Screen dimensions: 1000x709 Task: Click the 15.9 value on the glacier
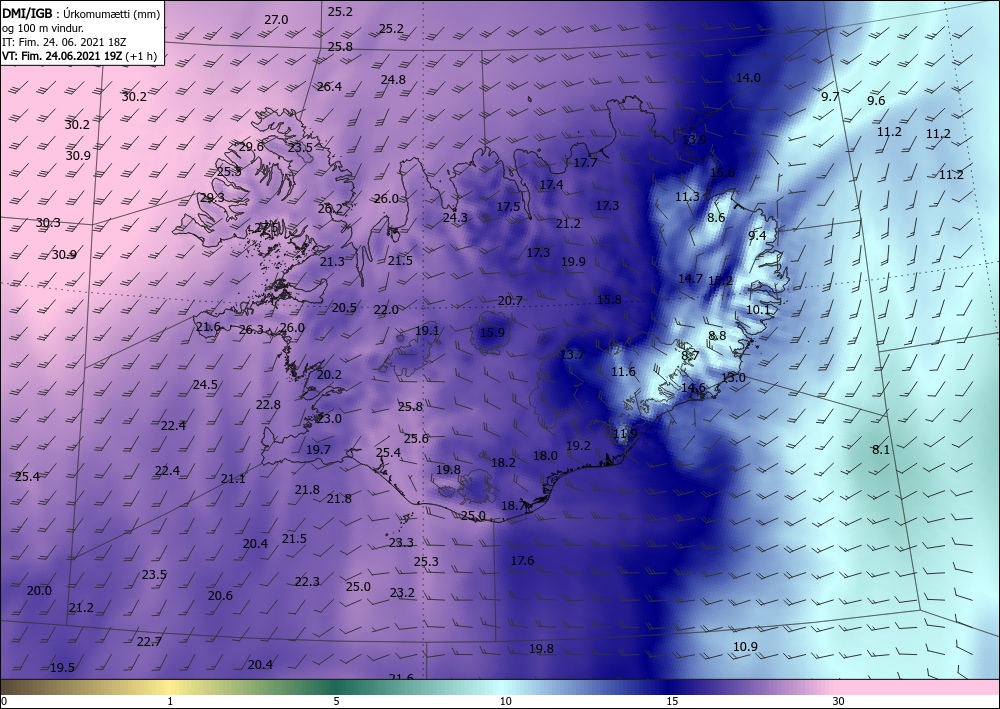pos(492,332)
